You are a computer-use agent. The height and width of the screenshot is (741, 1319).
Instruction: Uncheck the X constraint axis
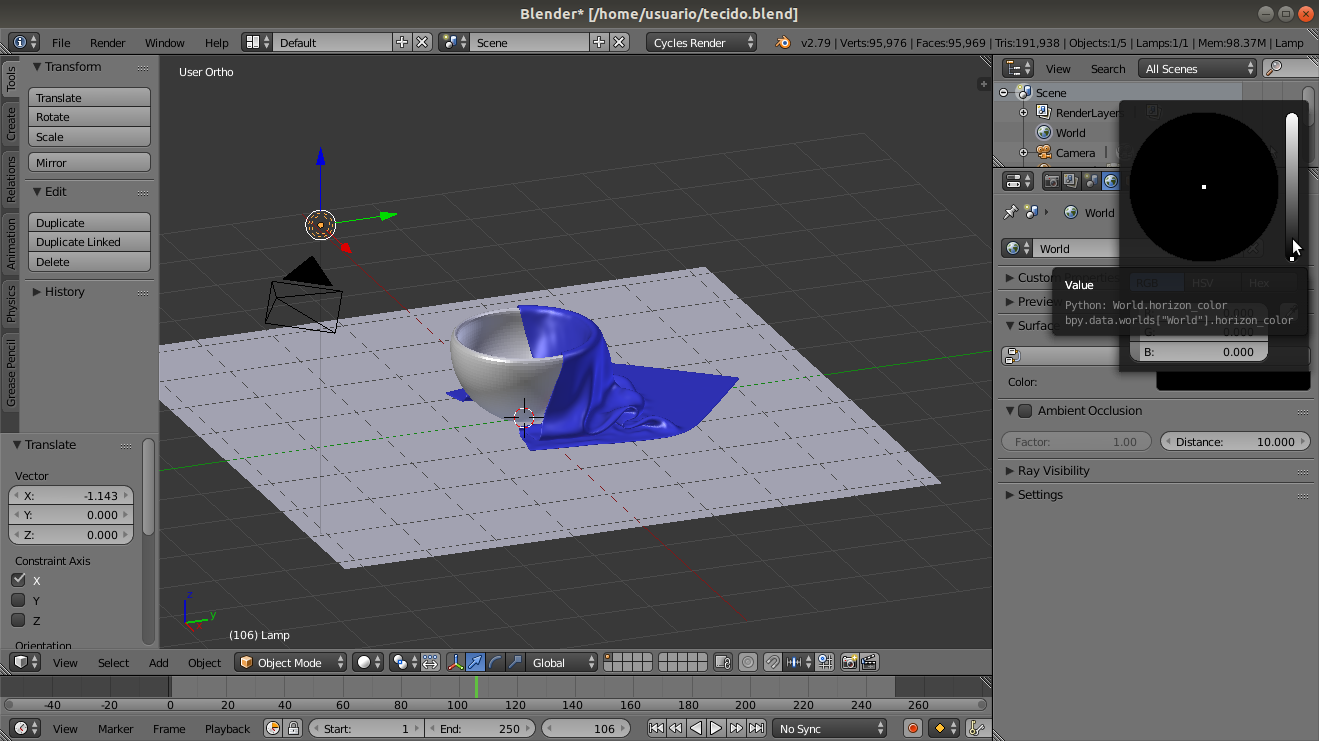(18, 580)
